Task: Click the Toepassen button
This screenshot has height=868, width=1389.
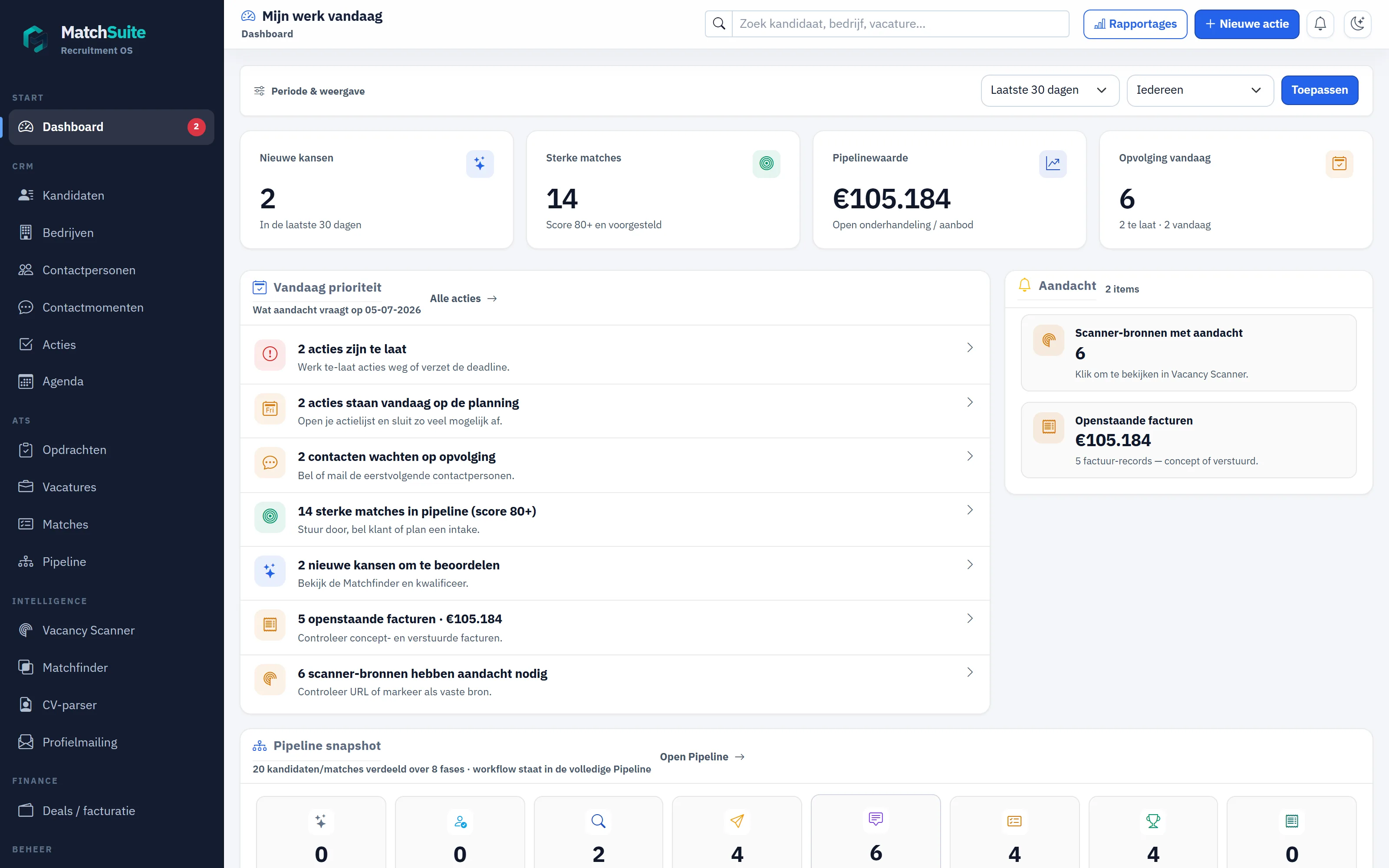Action: tap(1320, 90)
